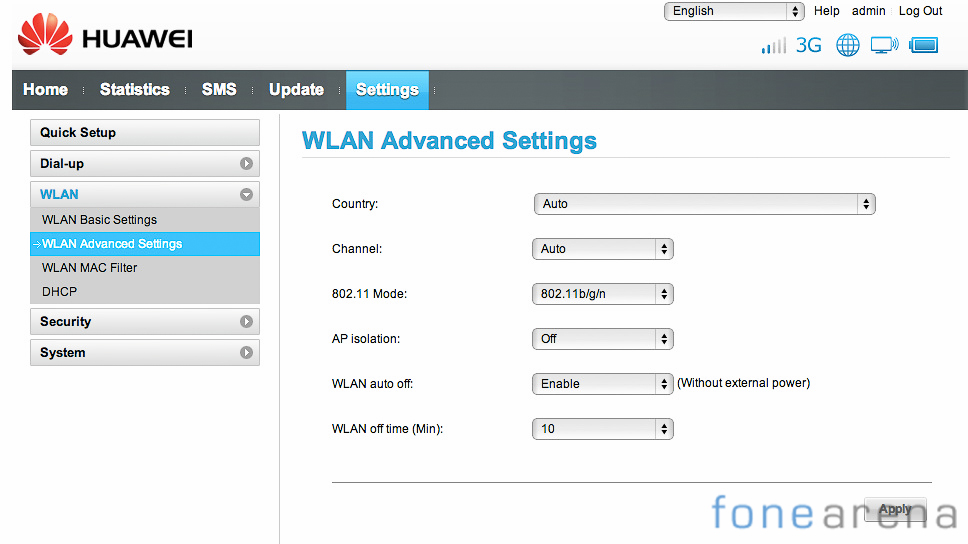Click the battery status icon
This screenshot has height=544, width=968.
[x=924, y=45]
